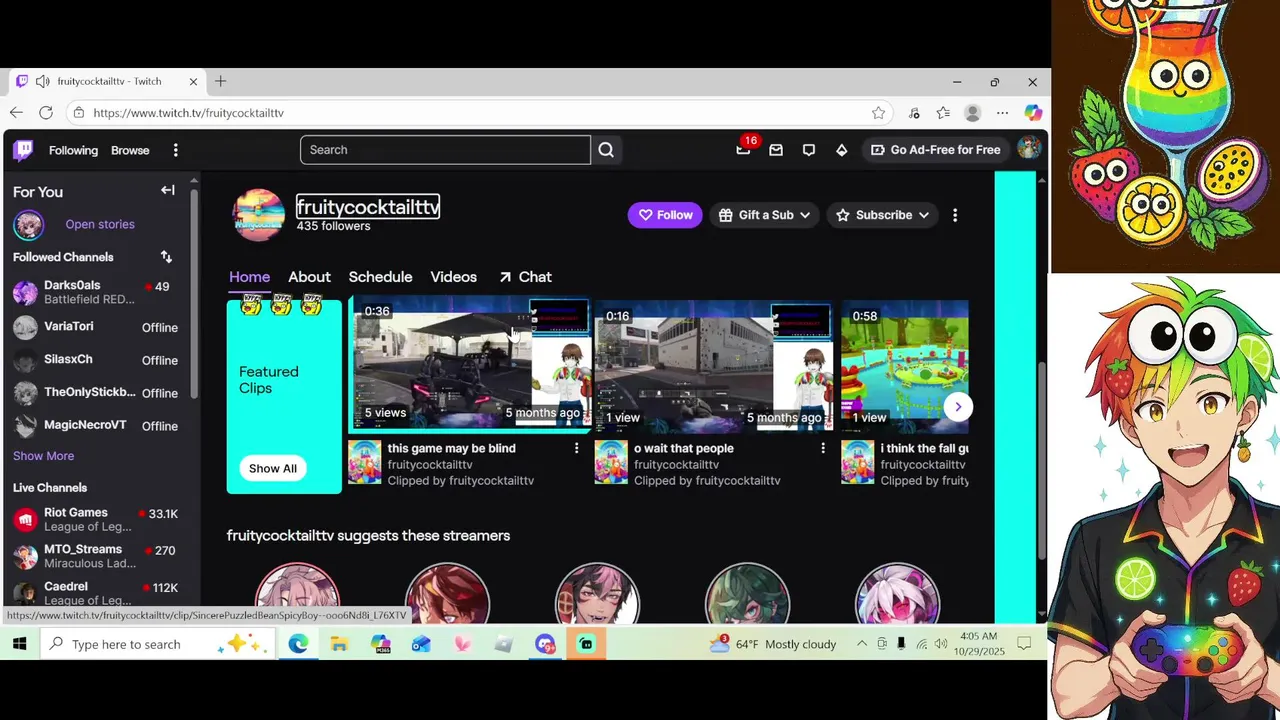Collapse the For You sidebar arrow

(x=168, y=190)
